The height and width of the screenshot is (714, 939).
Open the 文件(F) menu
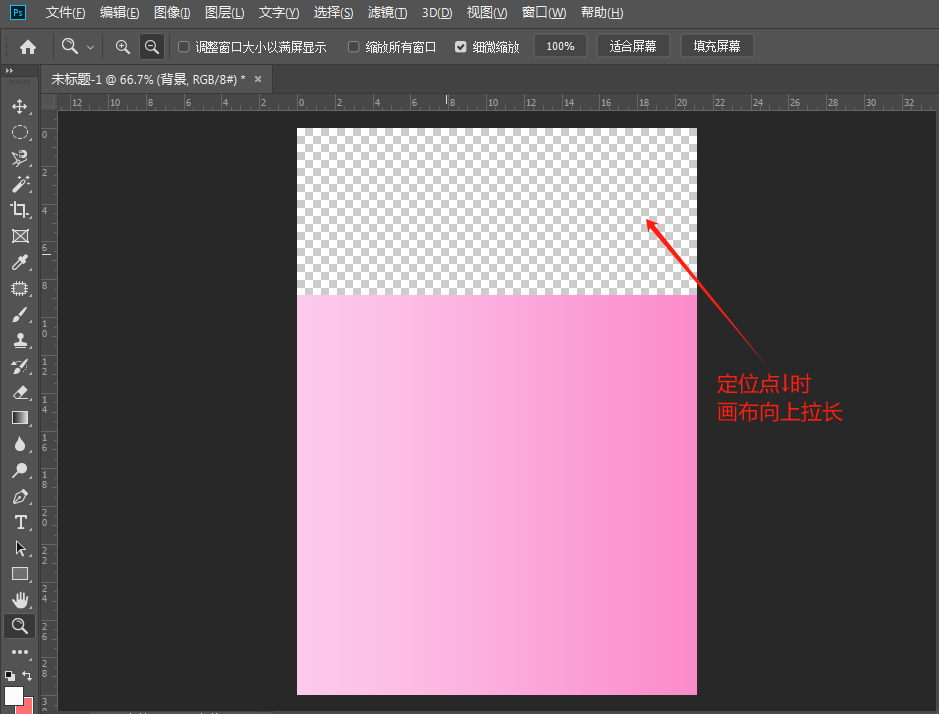pyautogui.click(x=65, y=13)
